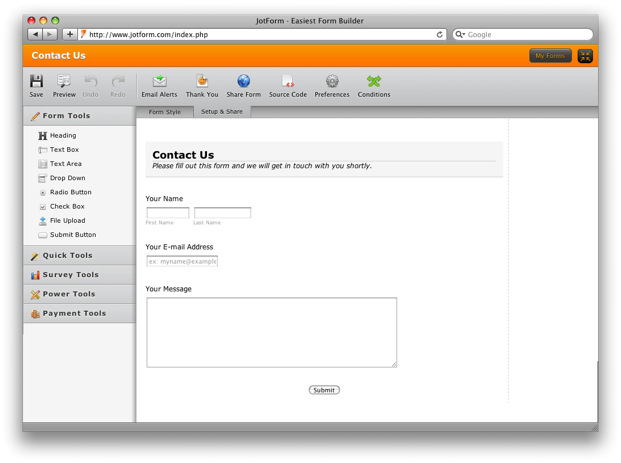Open Conditions icon in toolbar
Image resolution: width=621 pixels, height=463 pixels.
(x=374, y=81)
